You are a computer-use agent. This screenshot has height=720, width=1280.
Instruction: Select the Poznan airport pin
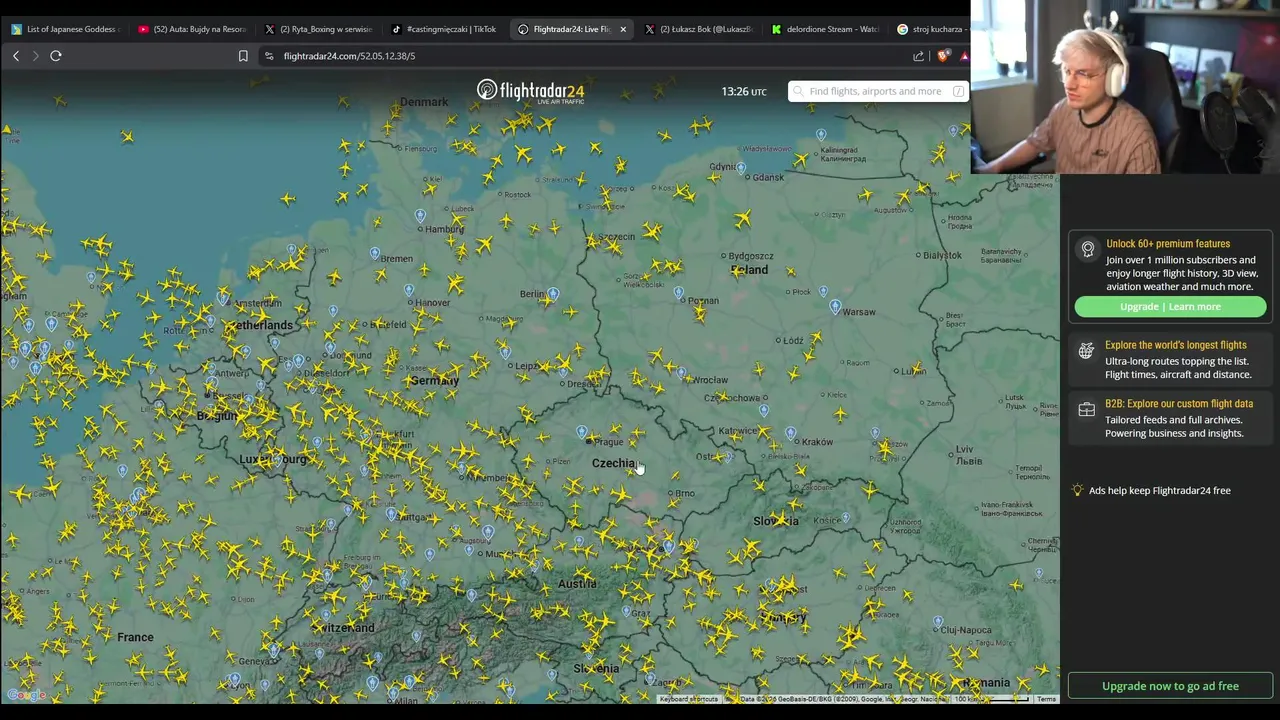[x=679, y=293]
